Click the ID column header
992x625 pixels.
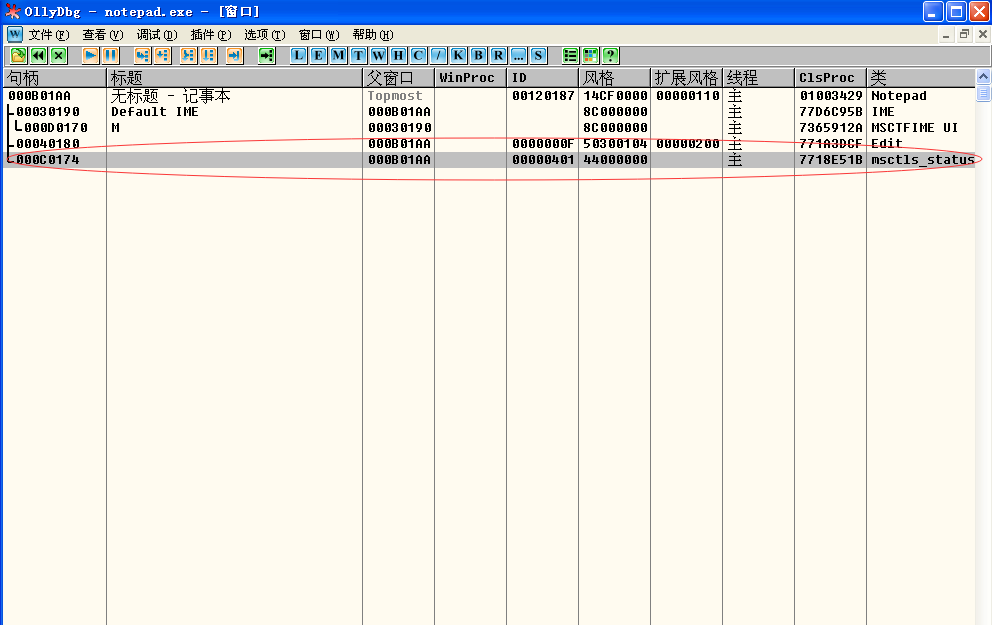[543, 78]
